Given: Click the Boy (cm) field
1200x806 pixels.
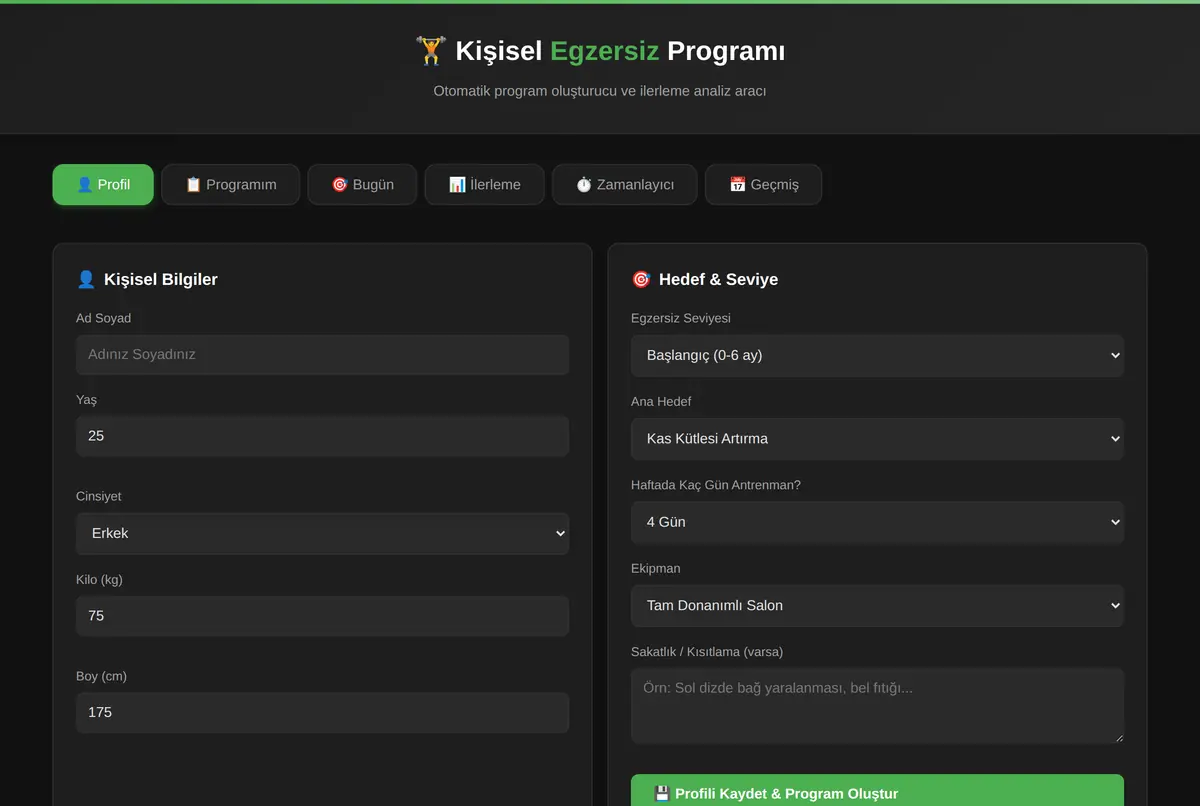Looking at the screenshot, I should tap(322, 712).
